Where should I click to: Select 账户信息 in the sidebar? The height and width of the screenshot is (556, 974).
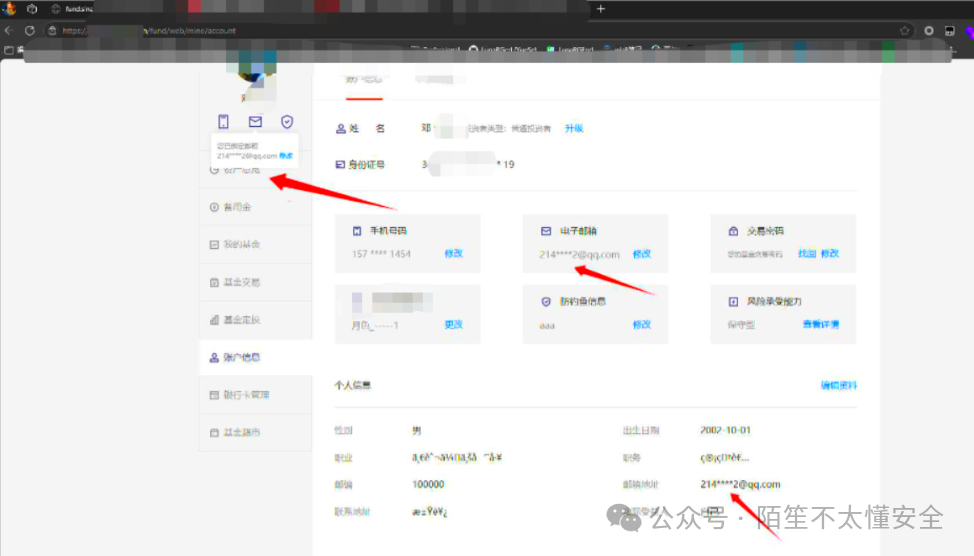coord(255,357)
